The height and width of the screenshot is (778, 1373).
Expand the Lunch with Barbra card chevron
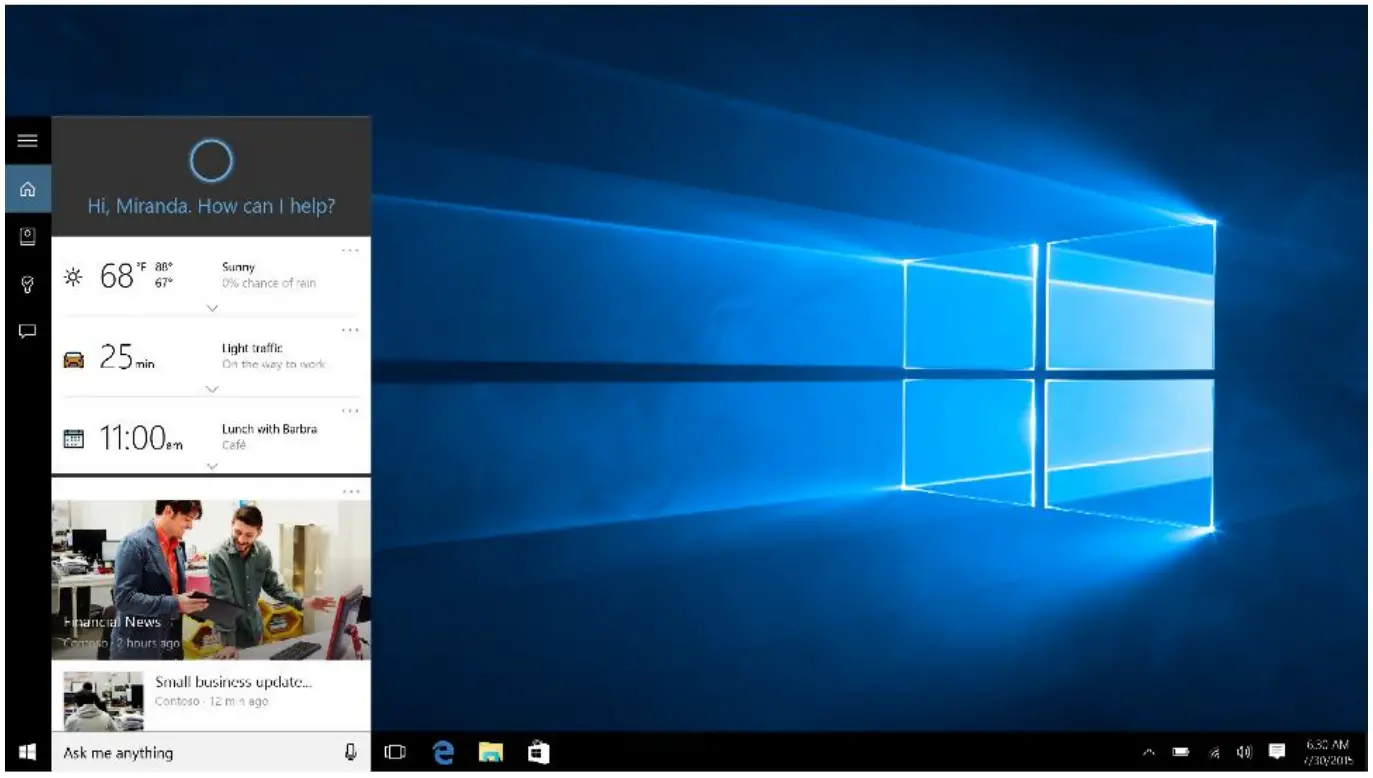(x=211, y=466)
